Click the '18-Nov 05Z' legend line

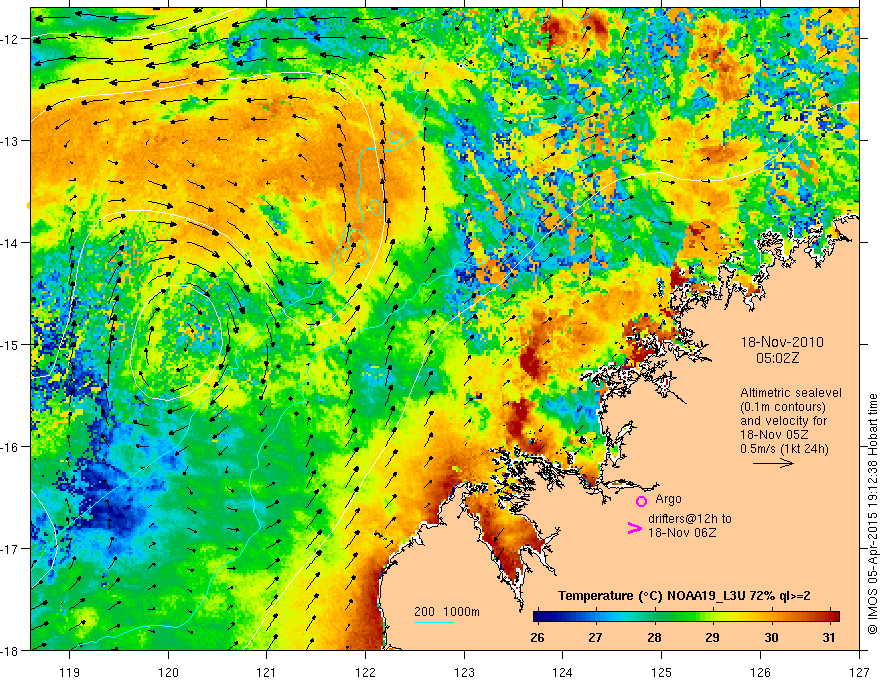[774, 434]
